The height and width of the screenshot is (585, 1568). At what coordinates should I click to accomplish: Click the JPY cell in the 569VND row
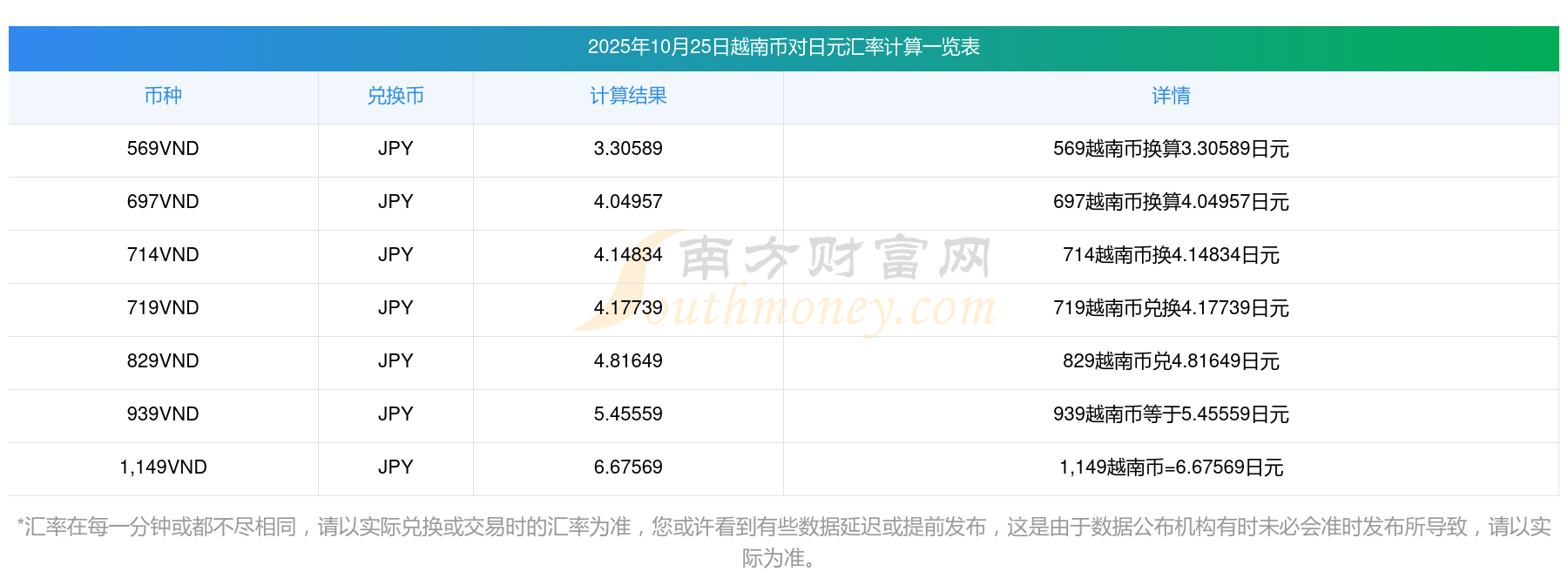pos(395,149)
